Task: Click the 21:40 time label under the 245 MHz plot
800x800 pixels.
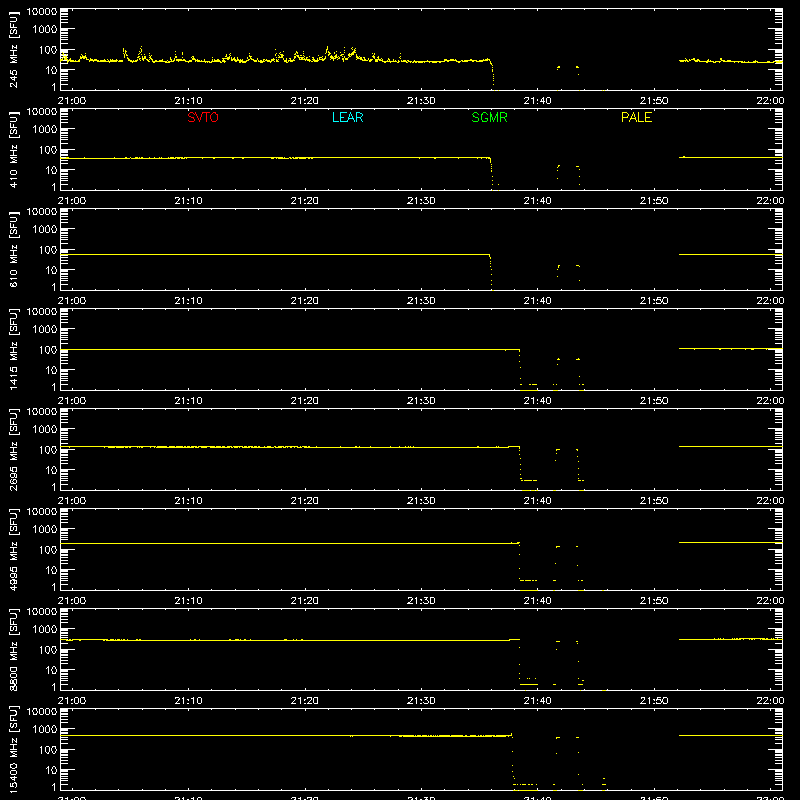Action: click(x=537, y=101)
